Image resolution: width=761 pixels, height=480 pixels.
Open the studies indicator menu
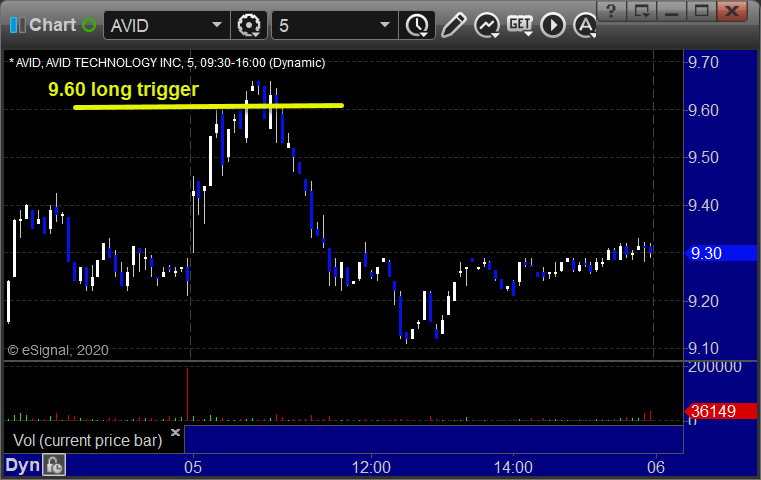487,25
